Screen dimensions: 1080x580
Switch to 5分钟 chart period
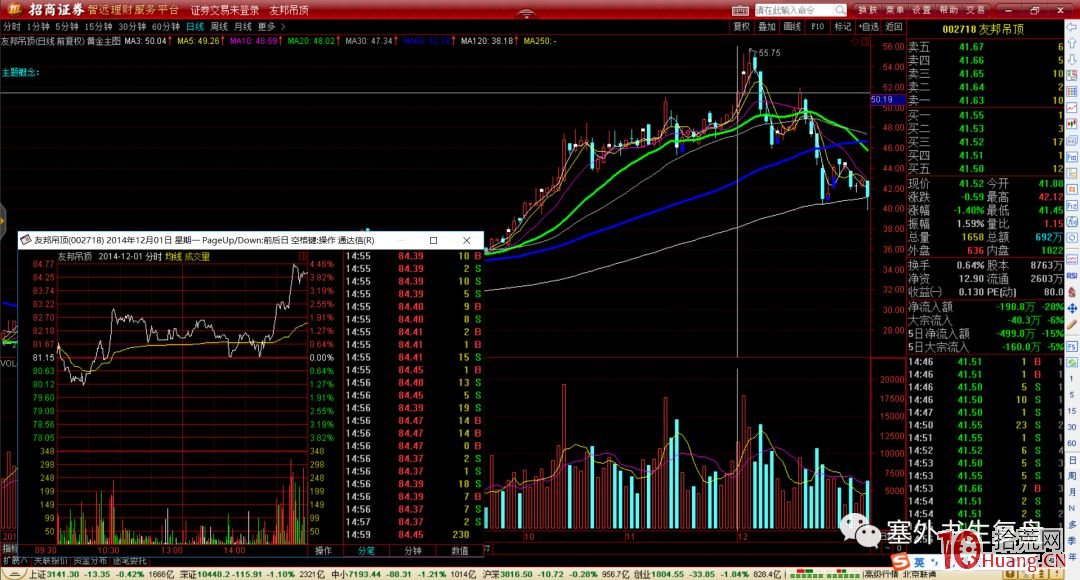[x=67, y=26]
